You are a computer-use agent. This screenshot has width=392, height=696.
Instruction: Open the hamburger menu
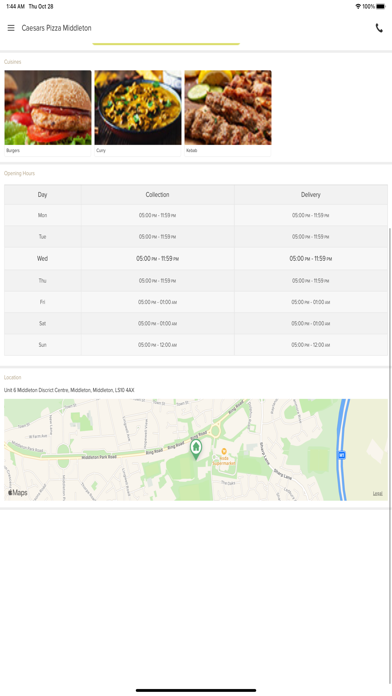(11, 28)
